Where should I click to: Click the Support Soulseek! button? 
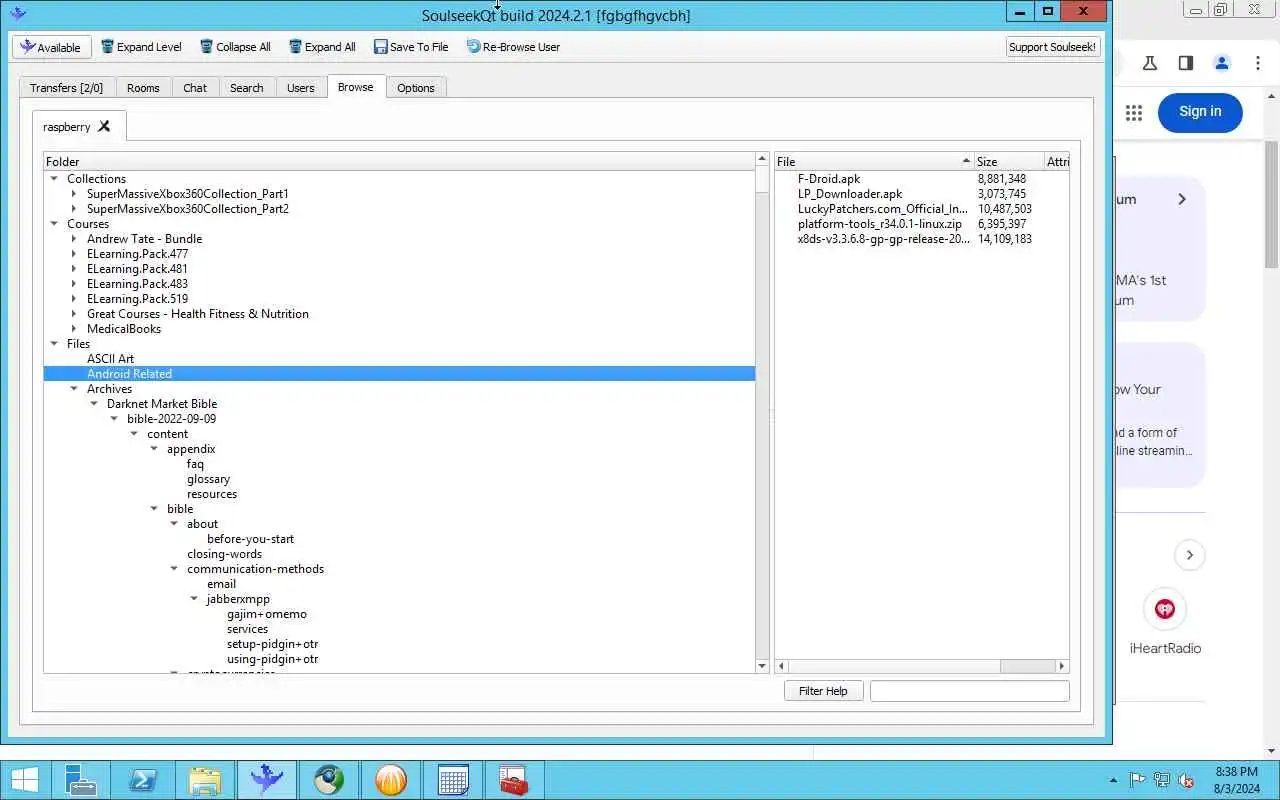1053,47
